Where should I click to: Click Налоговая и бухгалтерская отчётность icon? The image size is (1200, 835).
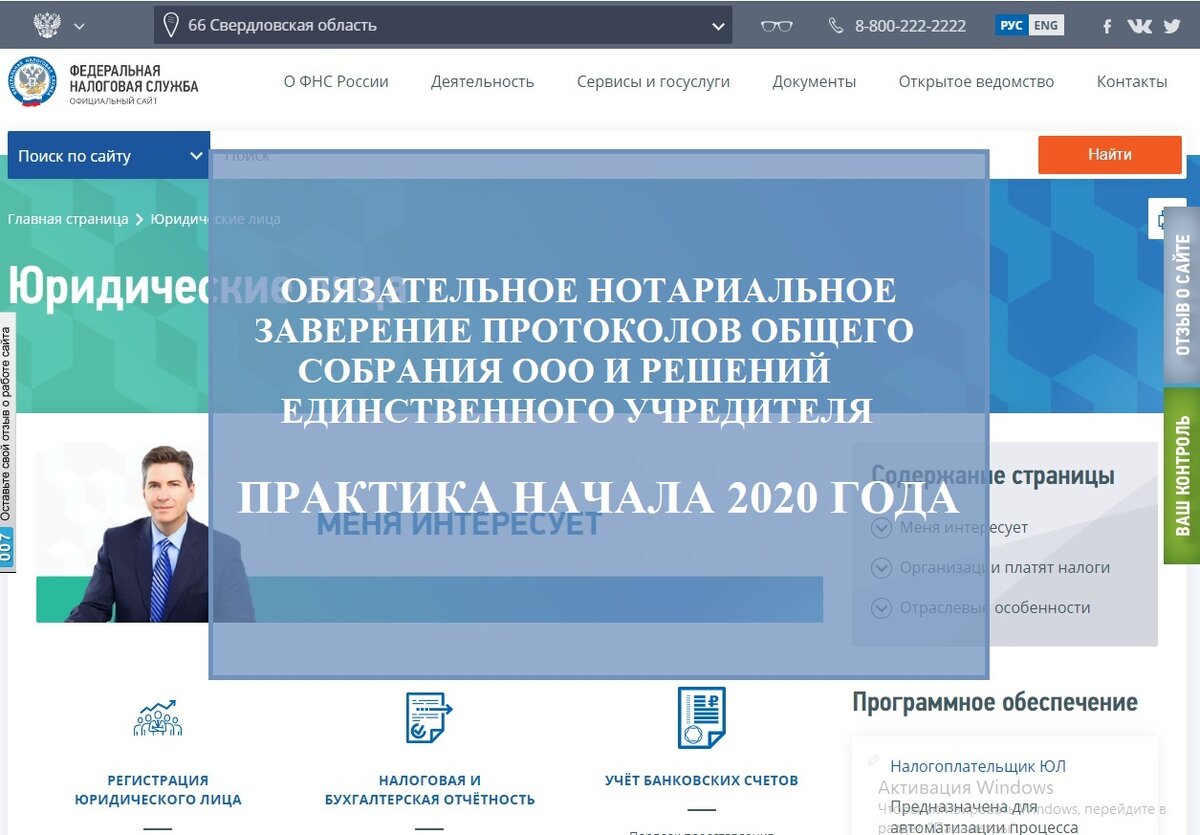pos(429,717)
